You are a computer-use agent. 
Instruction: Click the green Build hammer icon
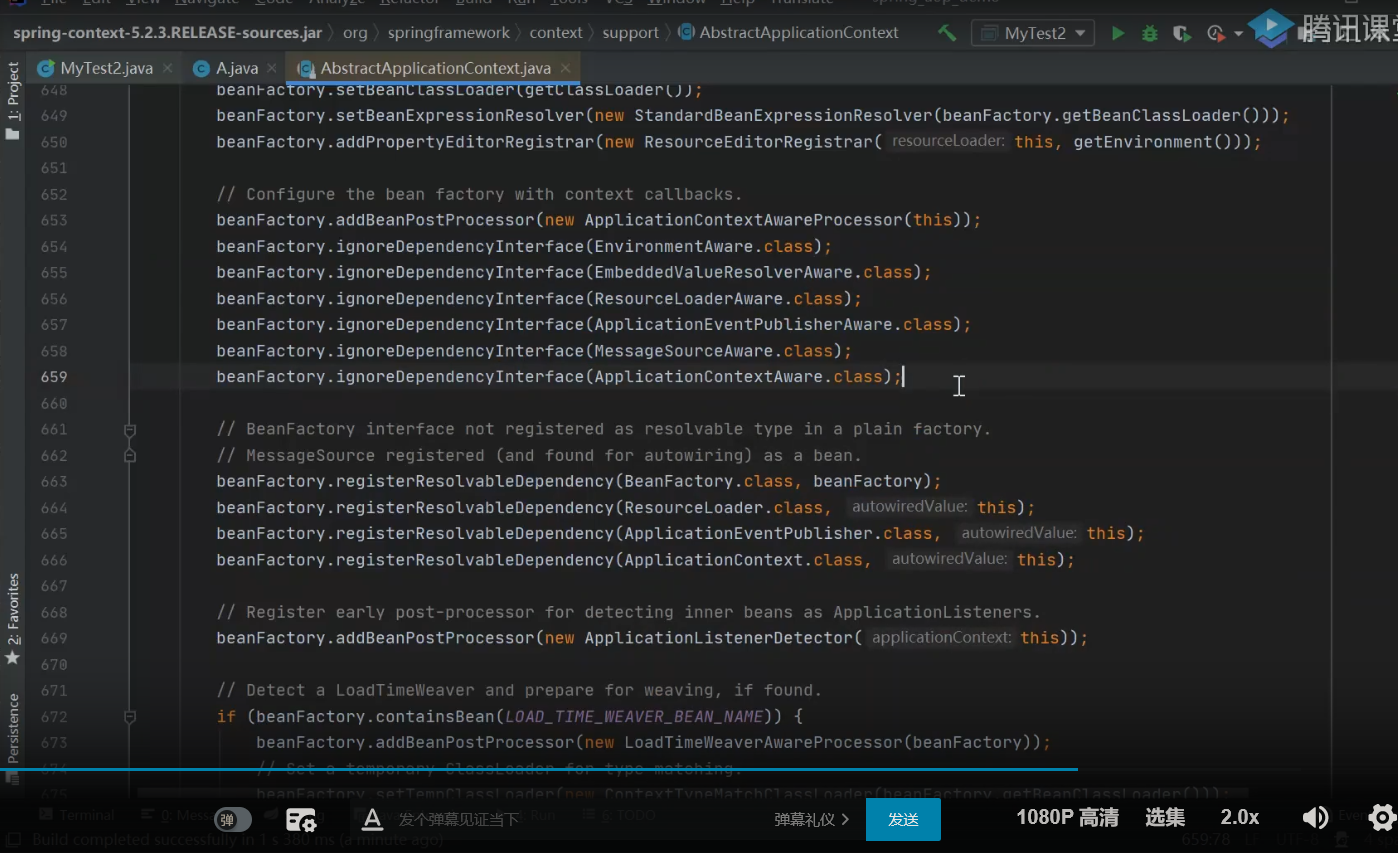(946, 33)
